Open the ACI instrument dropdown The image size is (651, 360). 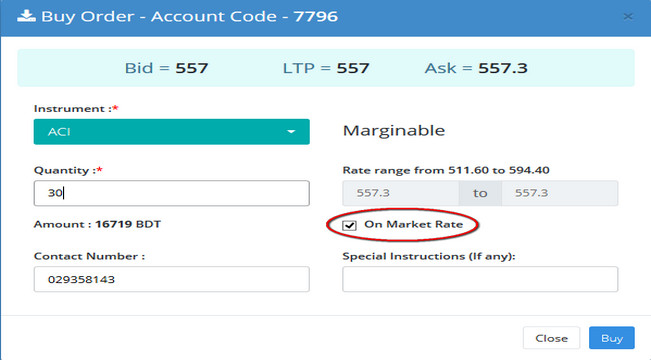[171, 132]
